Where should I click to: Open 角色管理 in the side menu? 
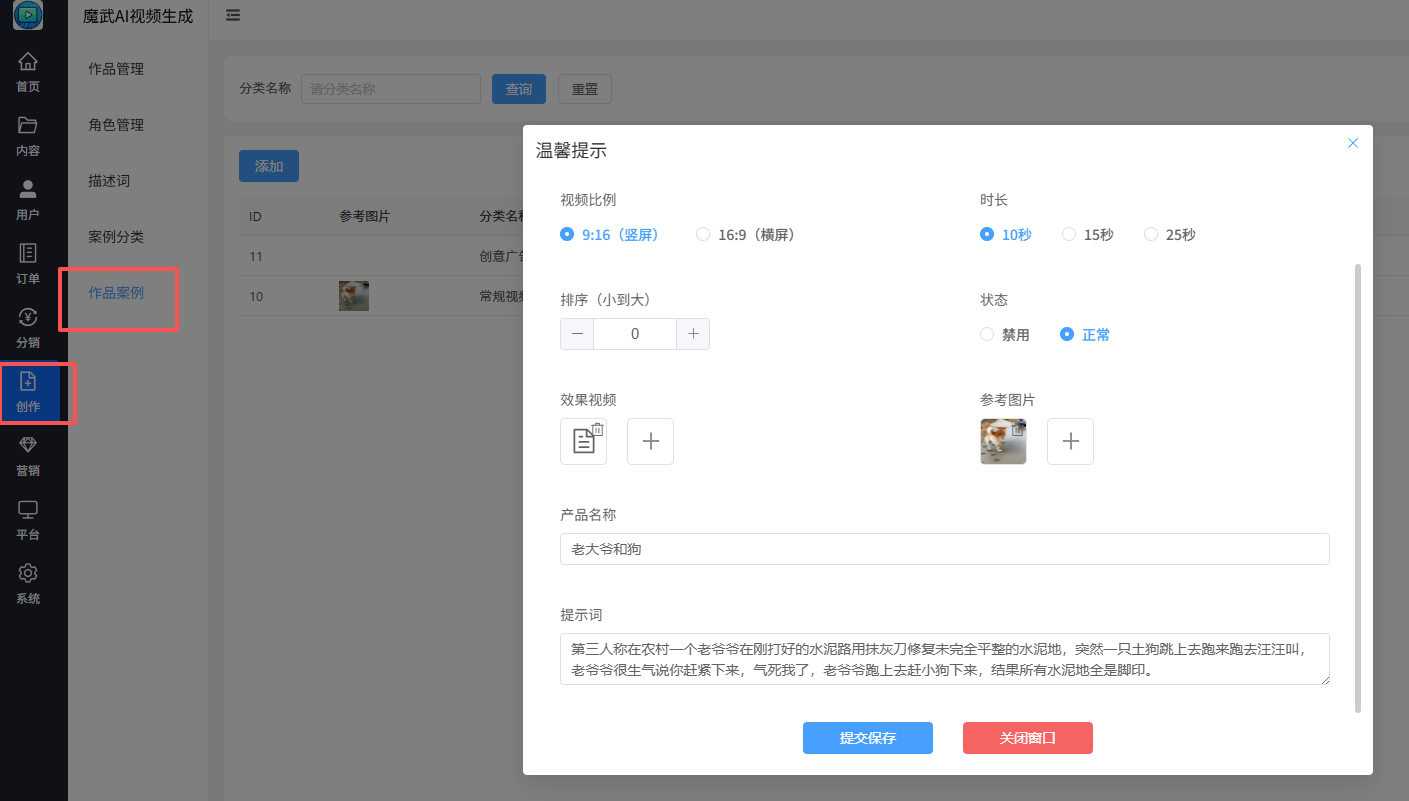[x=116, y=125]
